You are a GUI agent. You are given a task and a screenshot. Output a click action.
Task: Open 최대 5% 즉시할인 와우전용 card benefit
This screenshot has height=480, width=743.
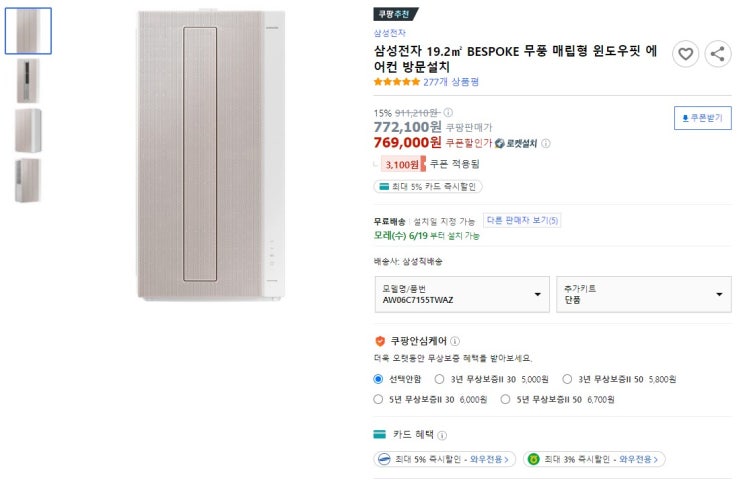point(445,460)
